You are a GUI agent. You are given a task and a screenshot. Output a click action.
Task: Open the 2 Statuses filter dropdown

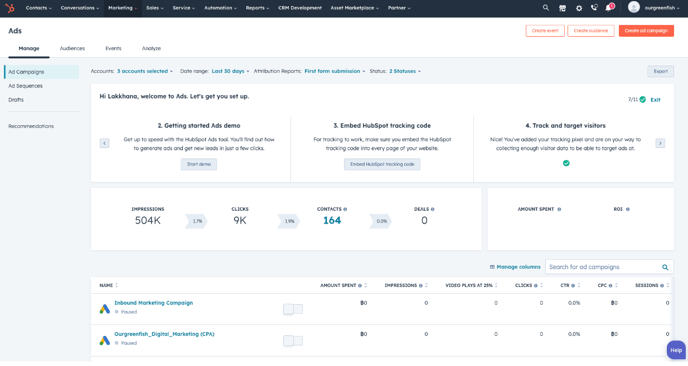[x=405, y=71]
